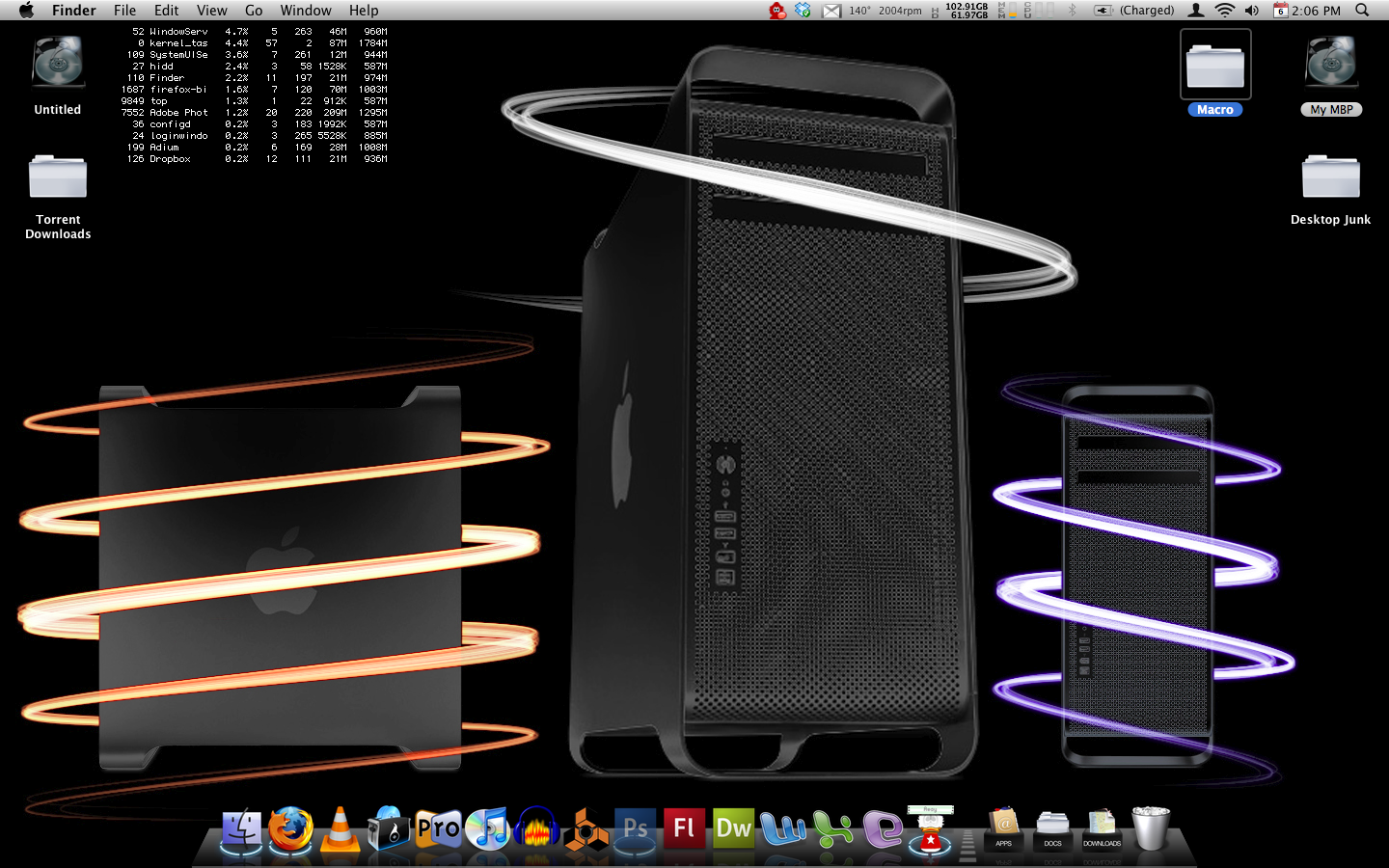The image size is (1389, 868).
Task: Click the 2004rpm fan speed readout
Action: click(900, 11)
